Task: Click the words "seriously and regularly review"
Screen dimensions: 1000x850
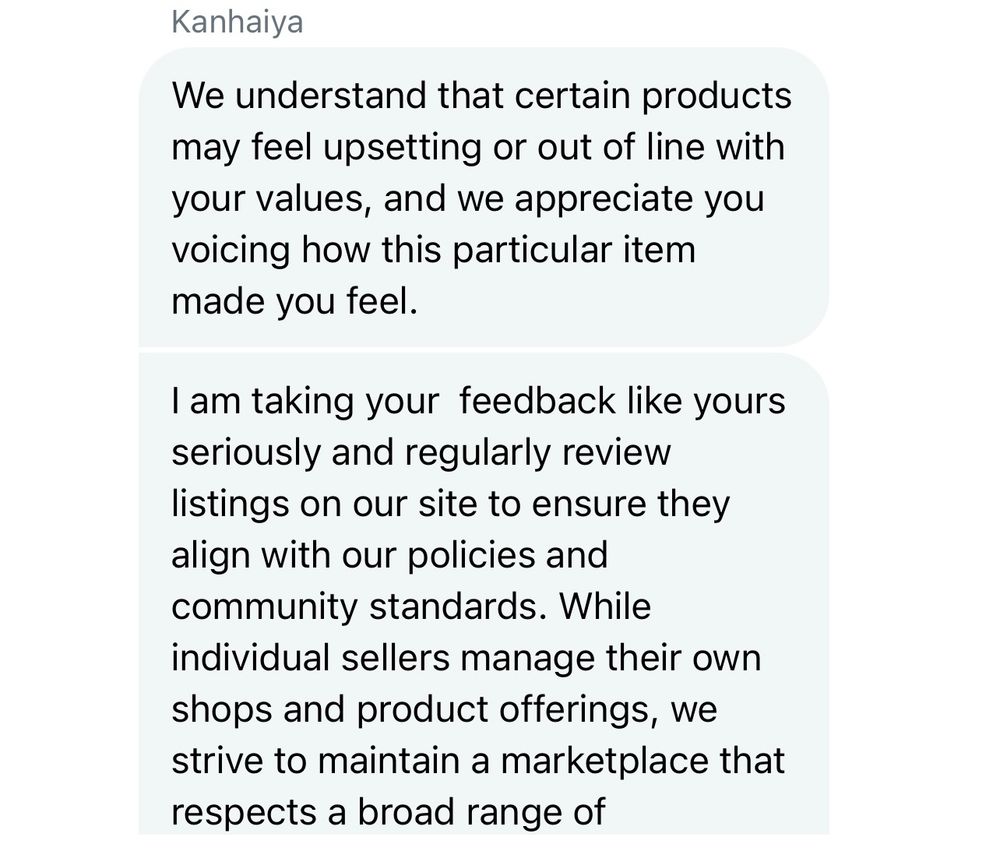Action: [420, 452]
